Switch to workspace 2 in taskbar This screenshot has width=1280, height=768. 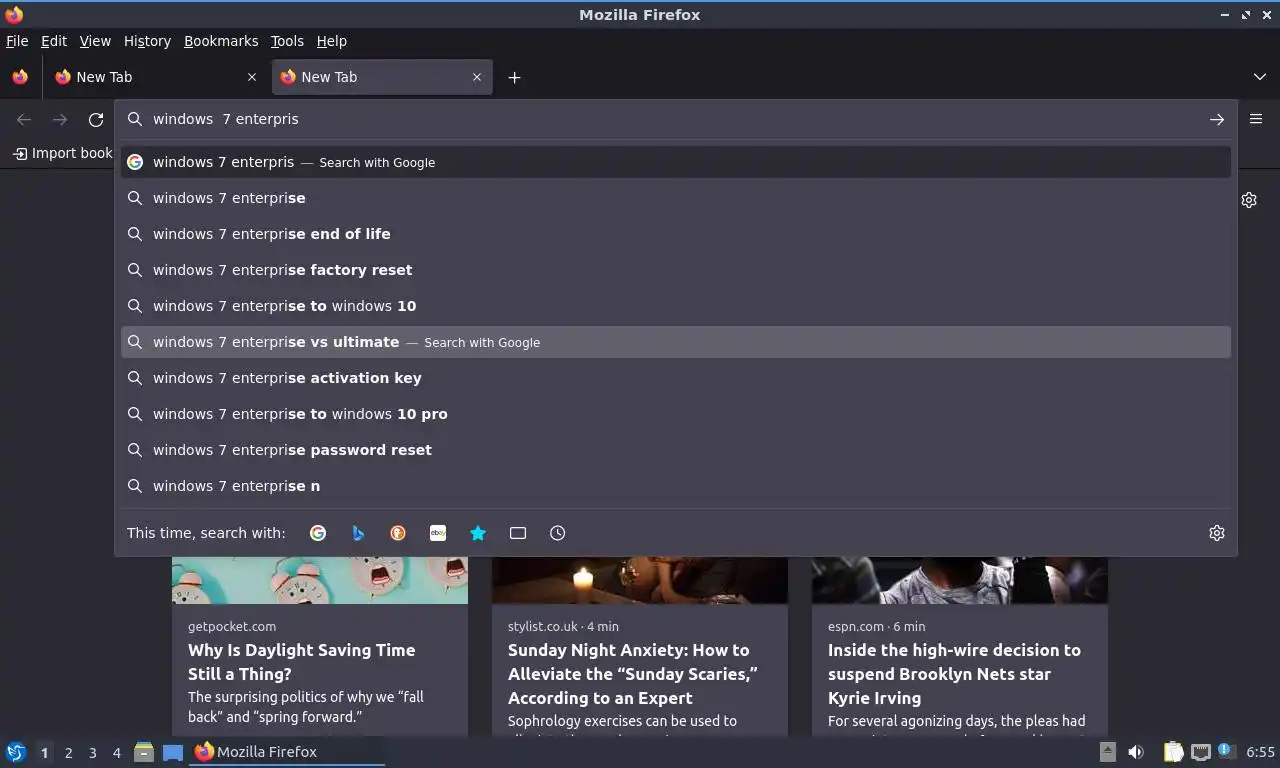point(68,753)
